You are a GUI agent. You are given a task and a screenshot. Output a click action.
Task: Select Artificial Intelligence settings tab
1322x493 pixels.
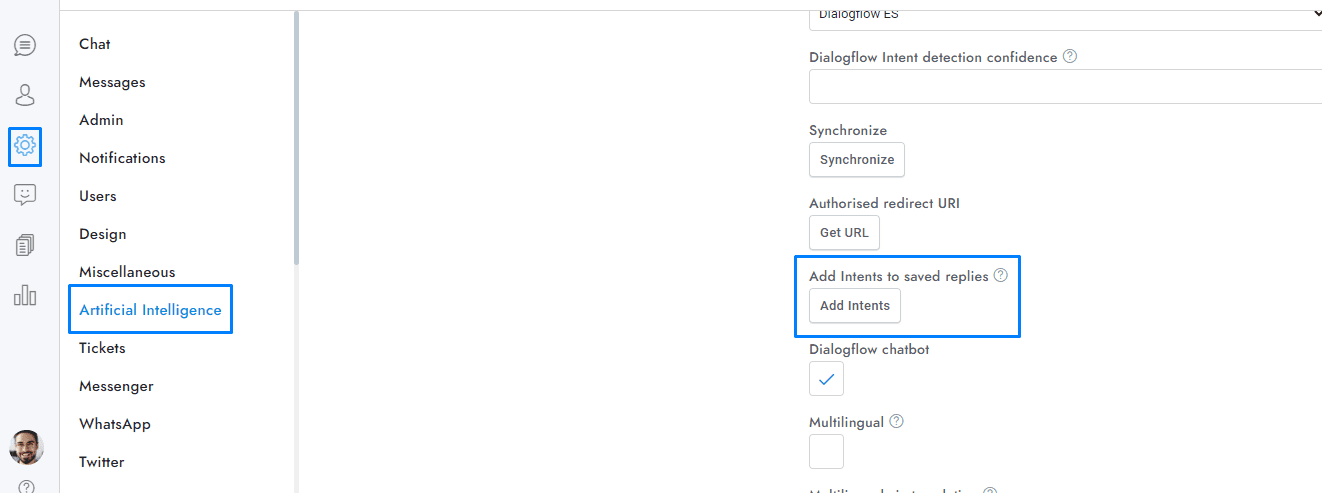click(x=150, y=310)
